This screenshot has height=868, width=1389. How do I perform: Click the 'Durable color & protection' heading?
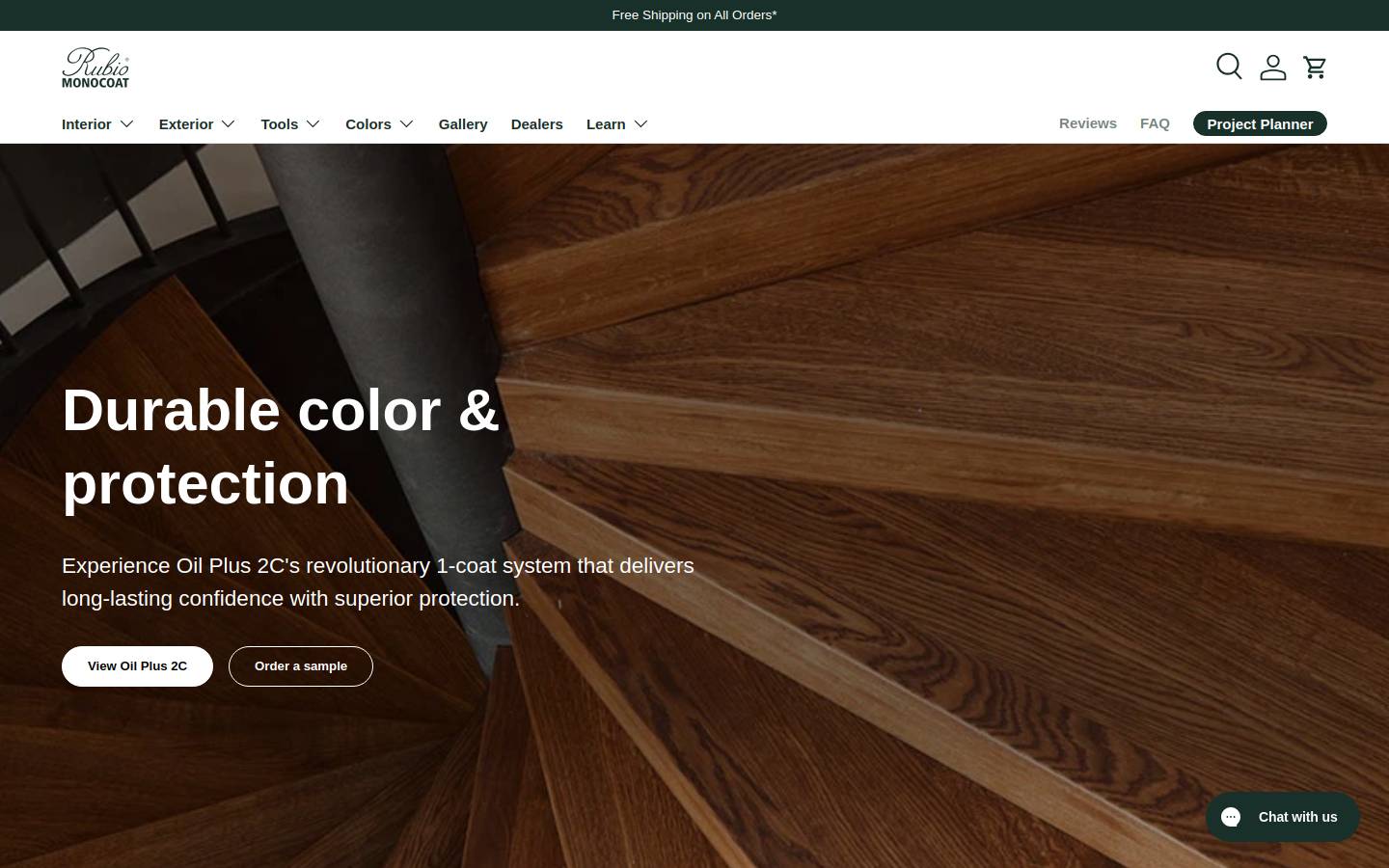pos(281,447)
